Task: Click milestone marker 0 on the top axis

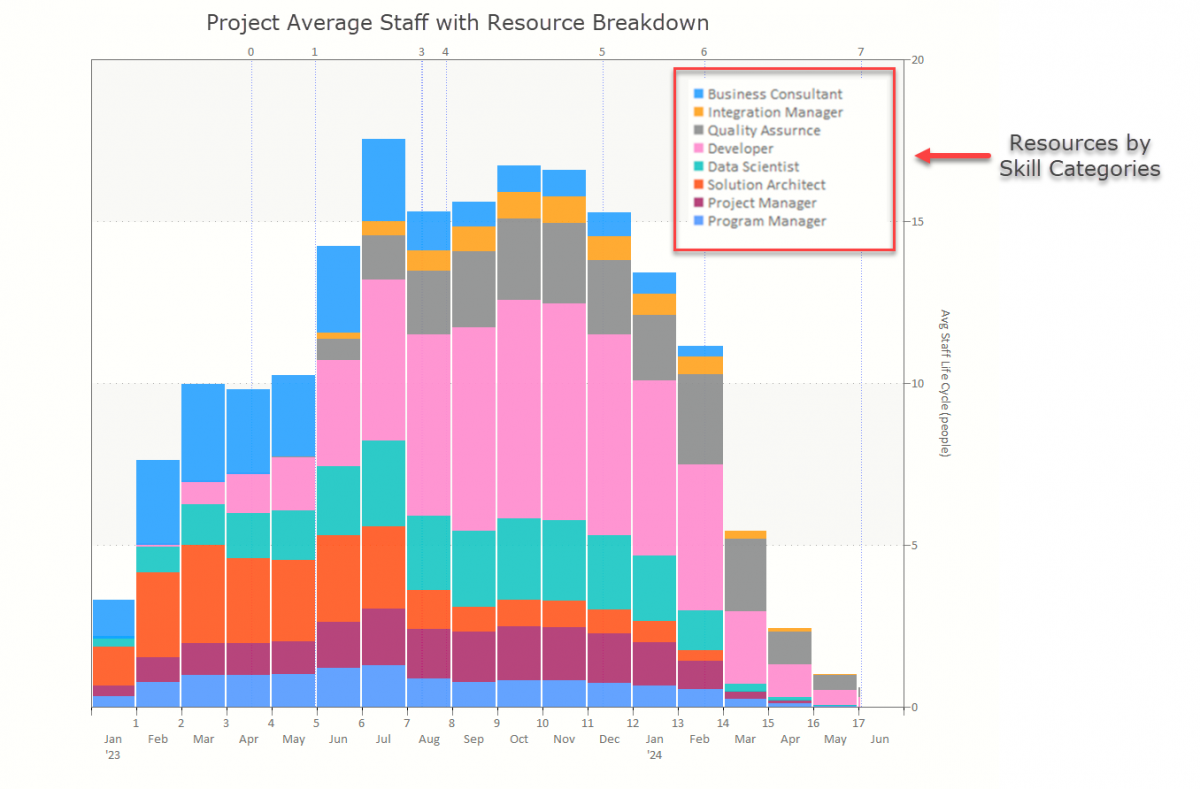Action: (251, 52)
